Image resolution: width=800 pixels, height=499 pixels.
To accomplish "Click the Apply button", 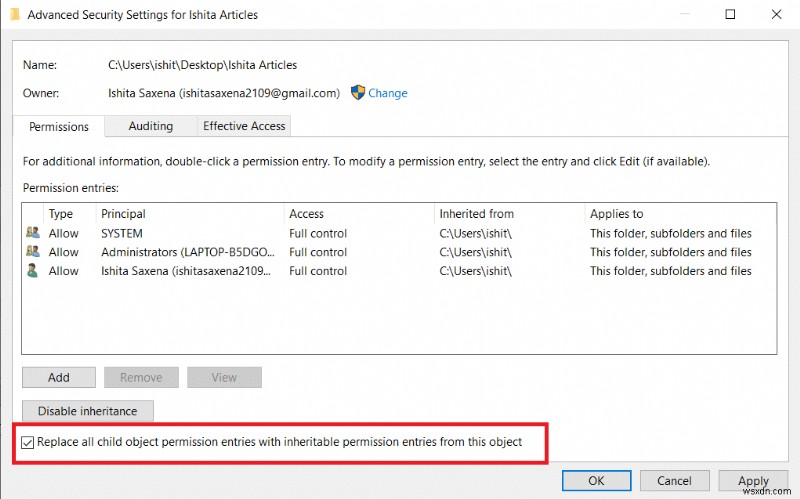I will pyautogui.click(x=752, y=481).
